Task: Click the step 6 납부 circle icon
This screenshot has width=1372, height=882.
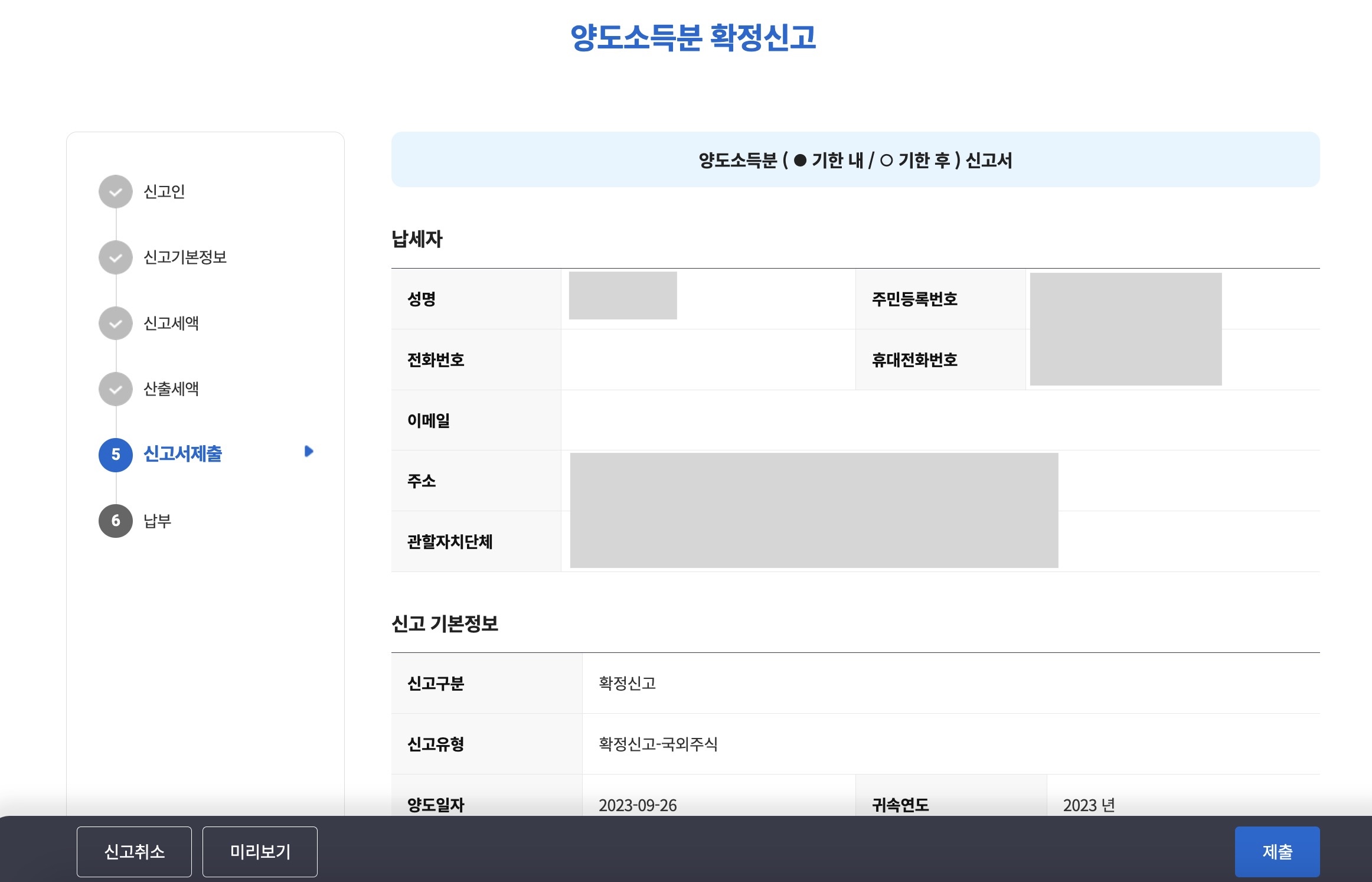Action: click(116, 521)
